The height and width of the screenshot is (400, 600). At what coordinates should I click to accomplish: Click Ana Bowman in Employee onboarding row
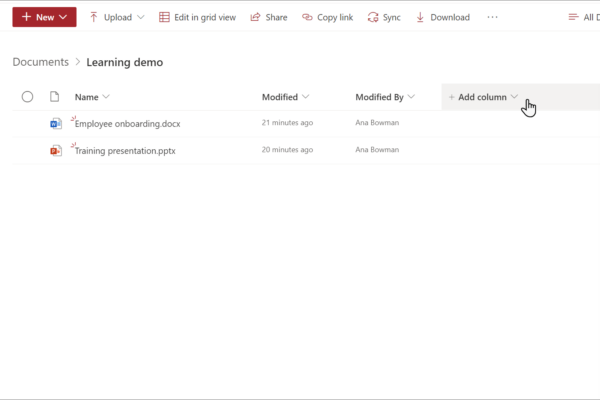(x=377, y=122)
